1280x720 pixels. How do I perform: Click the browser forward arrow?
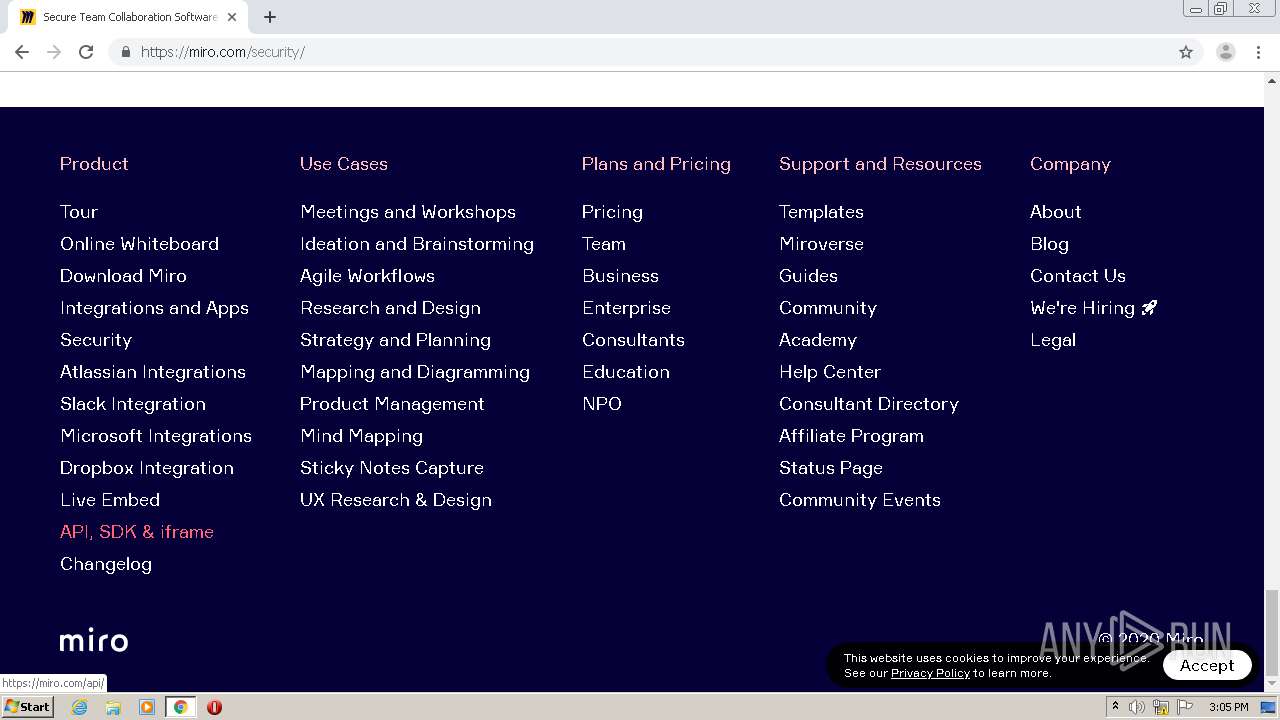tap(54, 52)
